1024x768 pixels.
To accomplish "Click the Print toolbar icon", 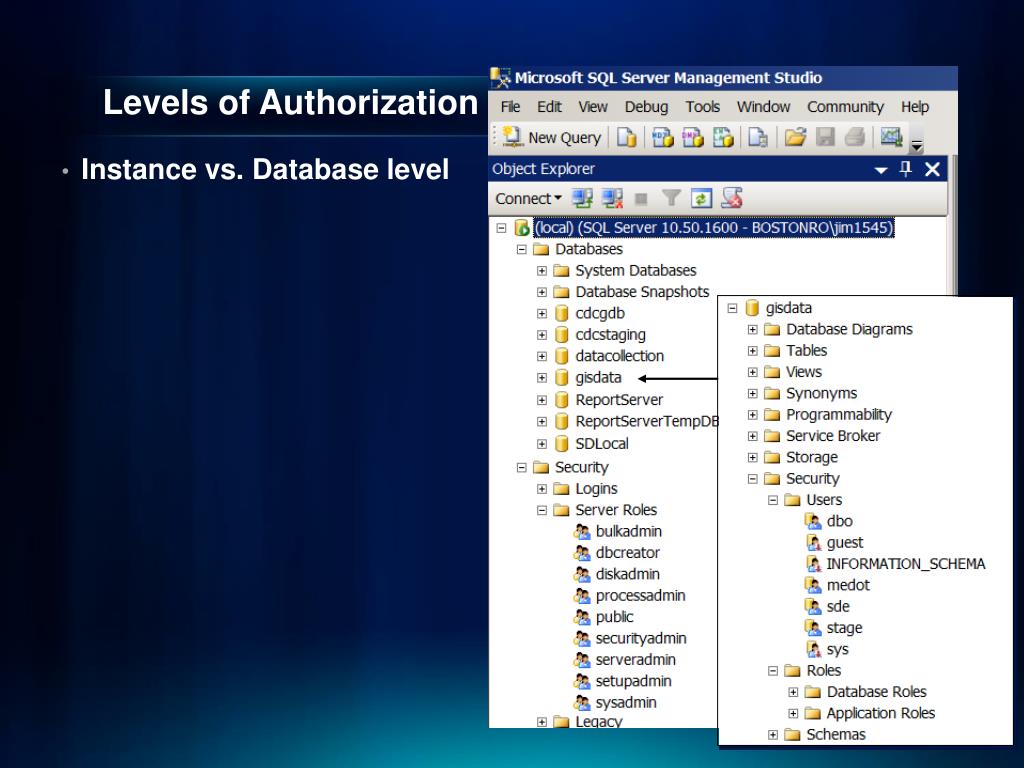I will click(855, 137).
